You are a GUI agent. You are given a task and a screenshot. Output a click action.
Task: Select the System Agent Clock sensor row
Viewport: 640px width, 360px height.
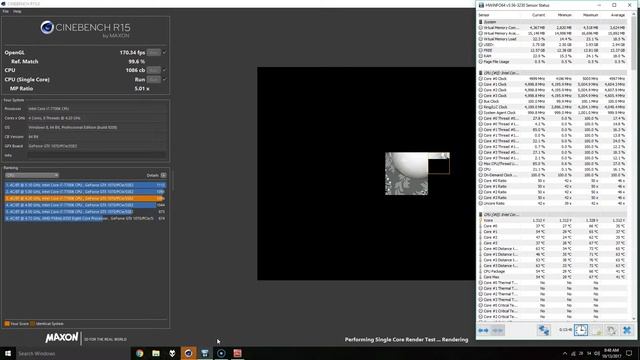click(x=553, y=113)
